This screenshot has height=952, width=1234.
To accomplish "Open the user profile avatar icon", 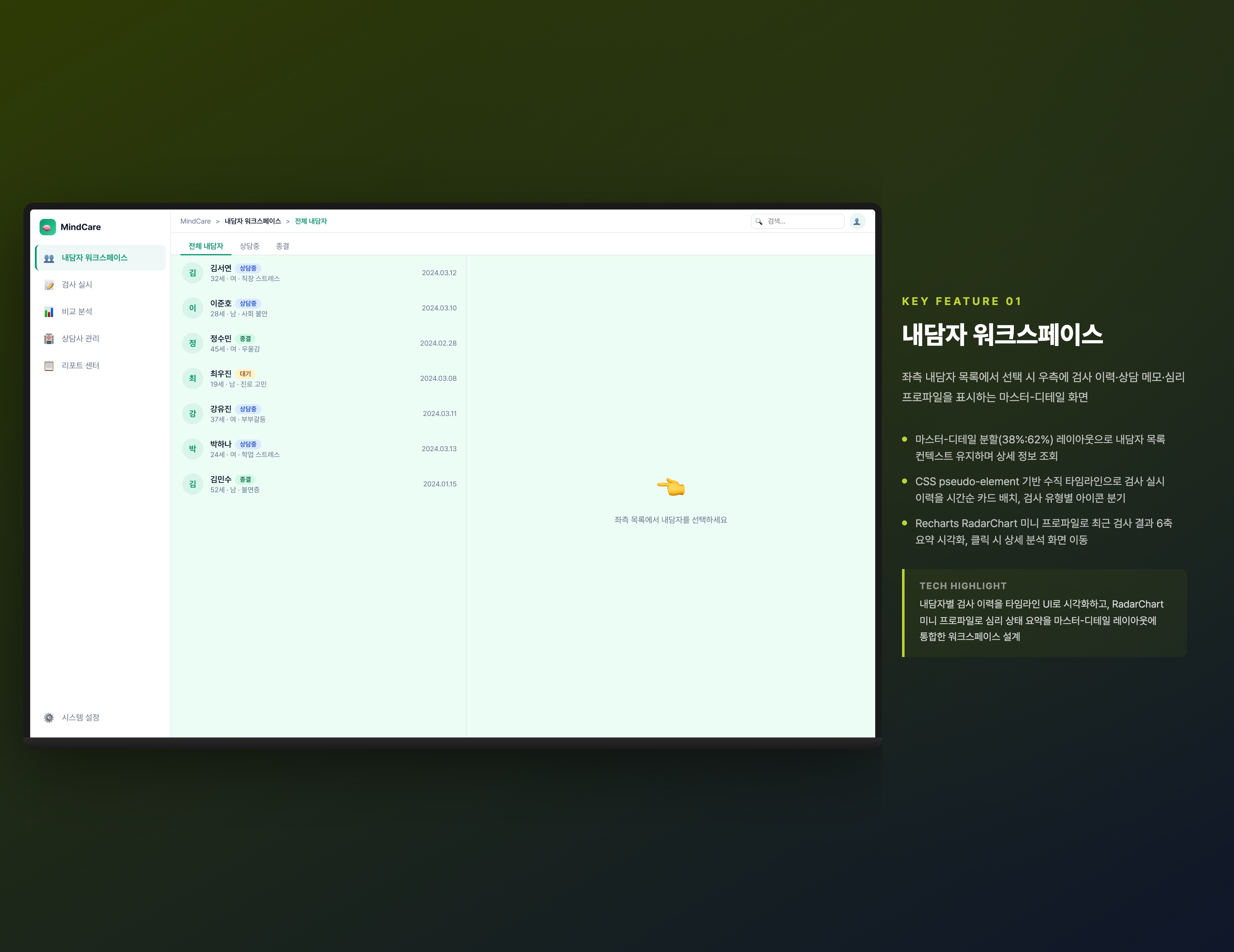I will [x=857, y=221].
